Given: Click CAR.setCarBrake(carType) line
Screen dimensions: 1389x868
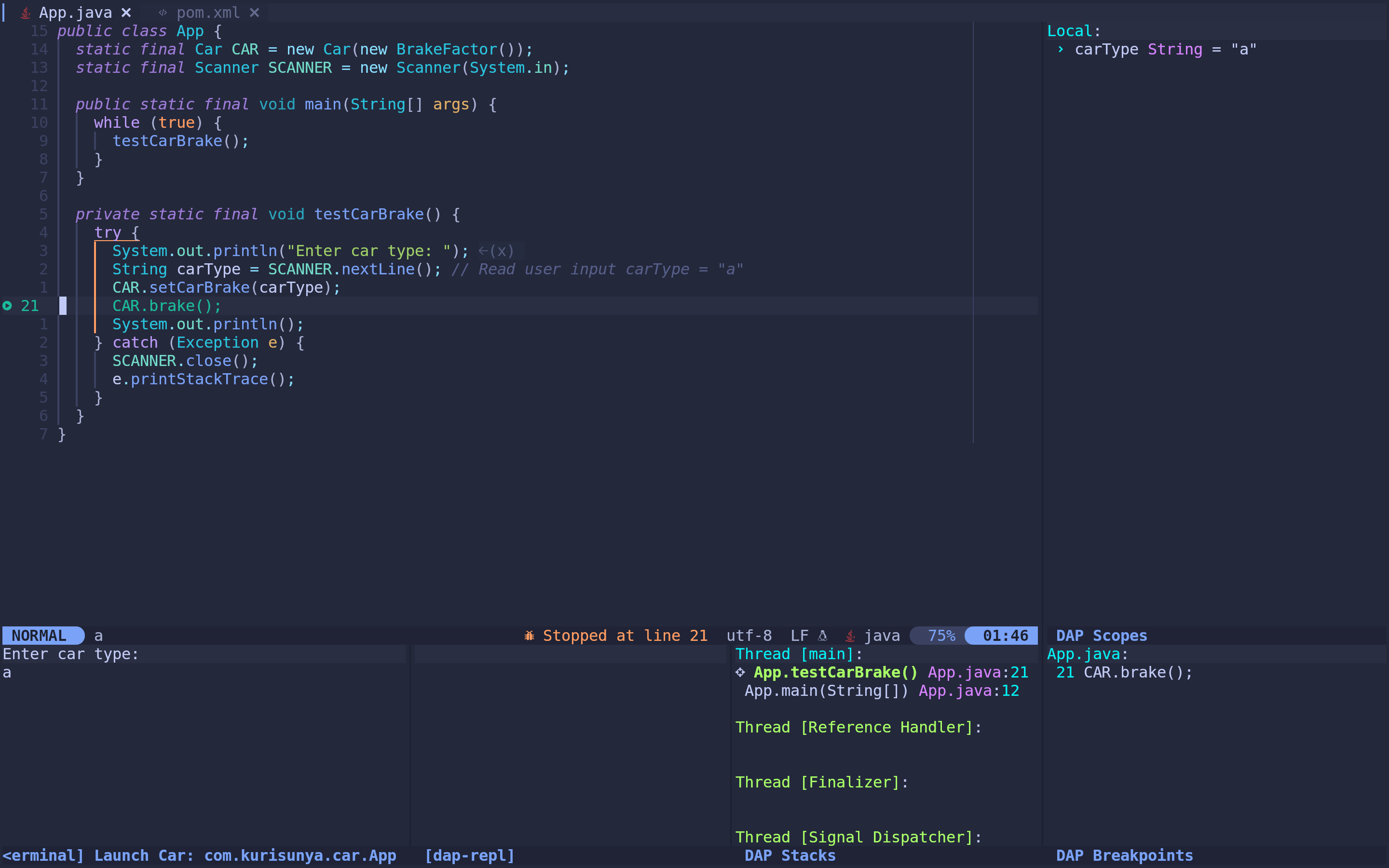Looking at the screenshot, I should click(x=226, y=287).
